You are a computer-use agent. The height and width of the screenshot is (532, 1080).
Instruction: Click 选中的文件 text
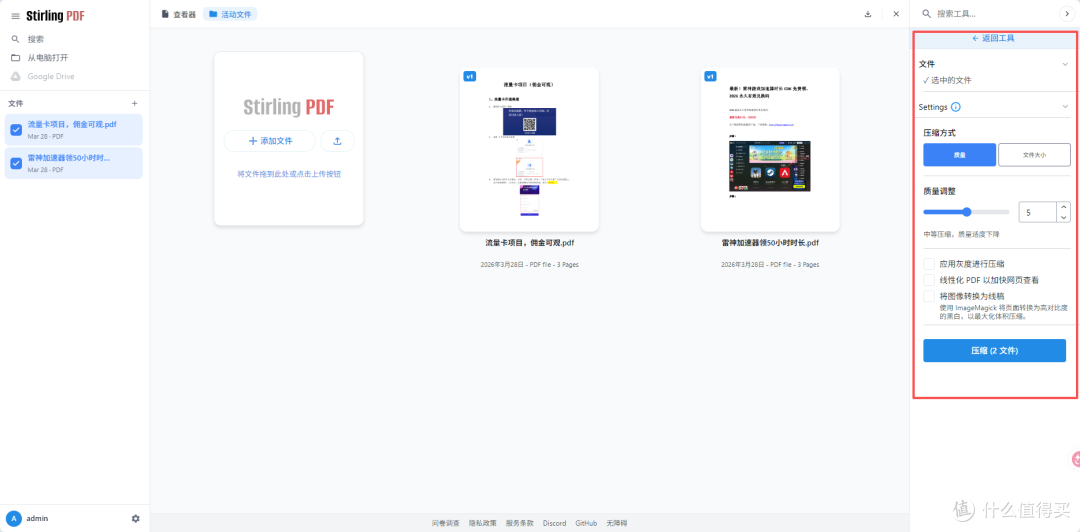(951, 80)
